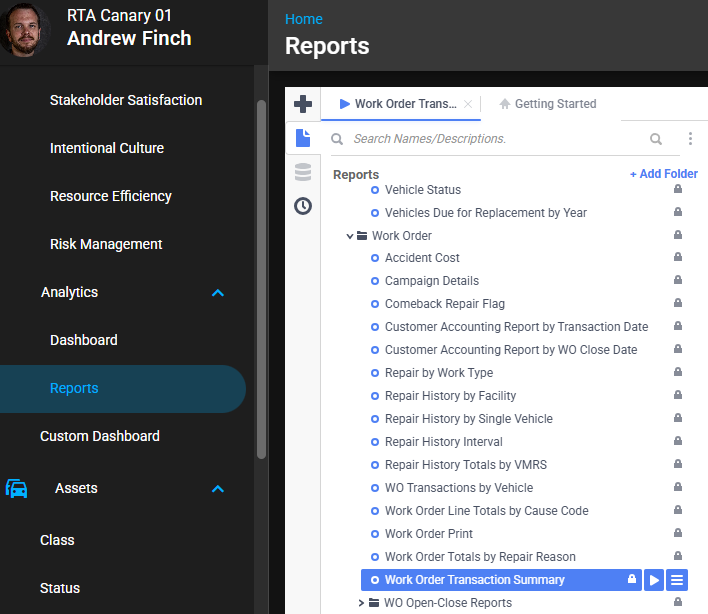Click the Add Folder link
Screen dimensions: 708x614
click(663, 174)
